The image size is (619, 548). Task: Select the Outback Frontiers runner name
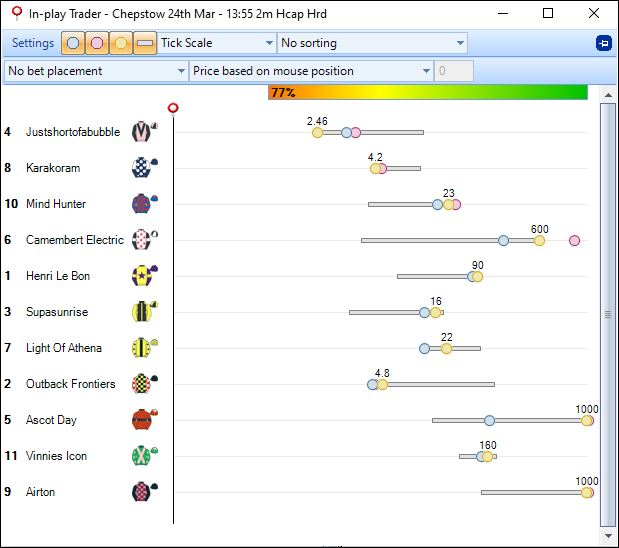[x=71, y=384]
